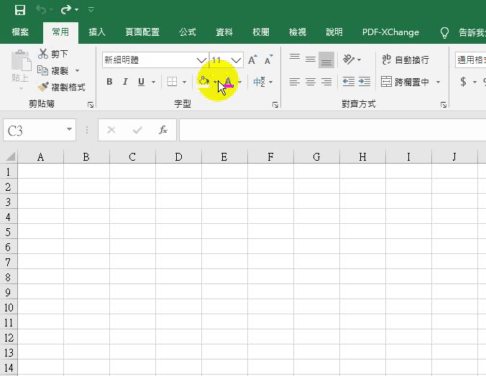Select column C header
The width and height of the screenshot is (486, 376).
(132, 157)
